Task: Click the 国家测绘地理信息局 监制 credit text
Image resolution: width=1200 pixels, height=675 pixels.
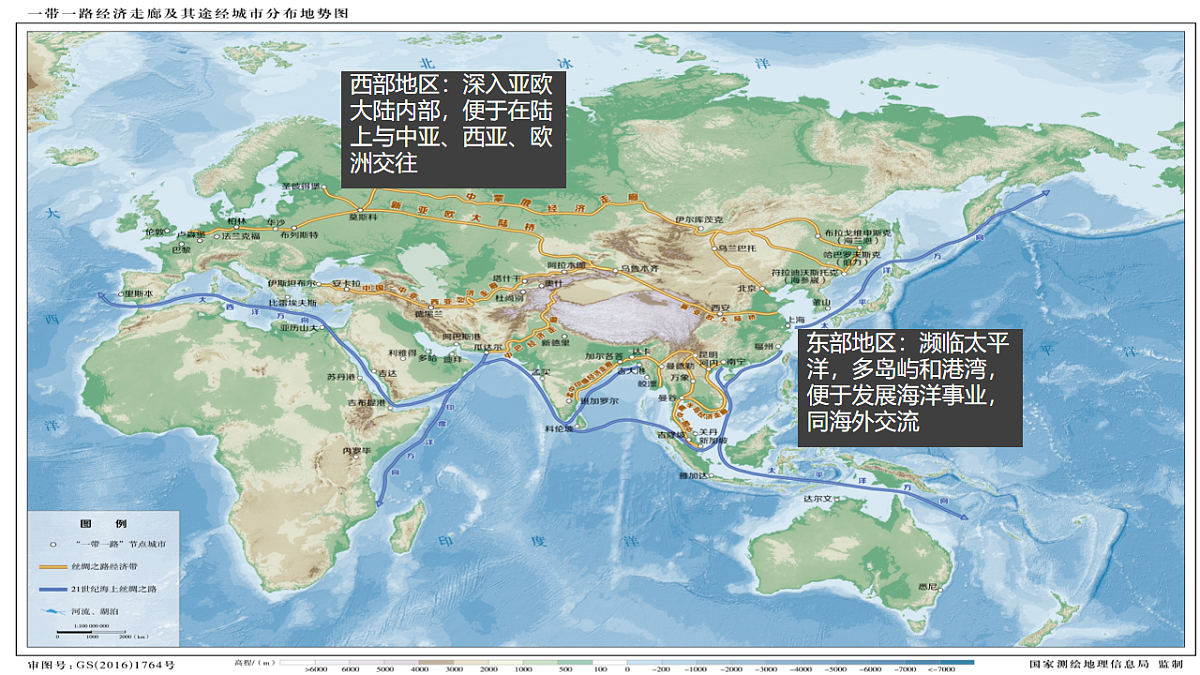Action: [1106, 663]
